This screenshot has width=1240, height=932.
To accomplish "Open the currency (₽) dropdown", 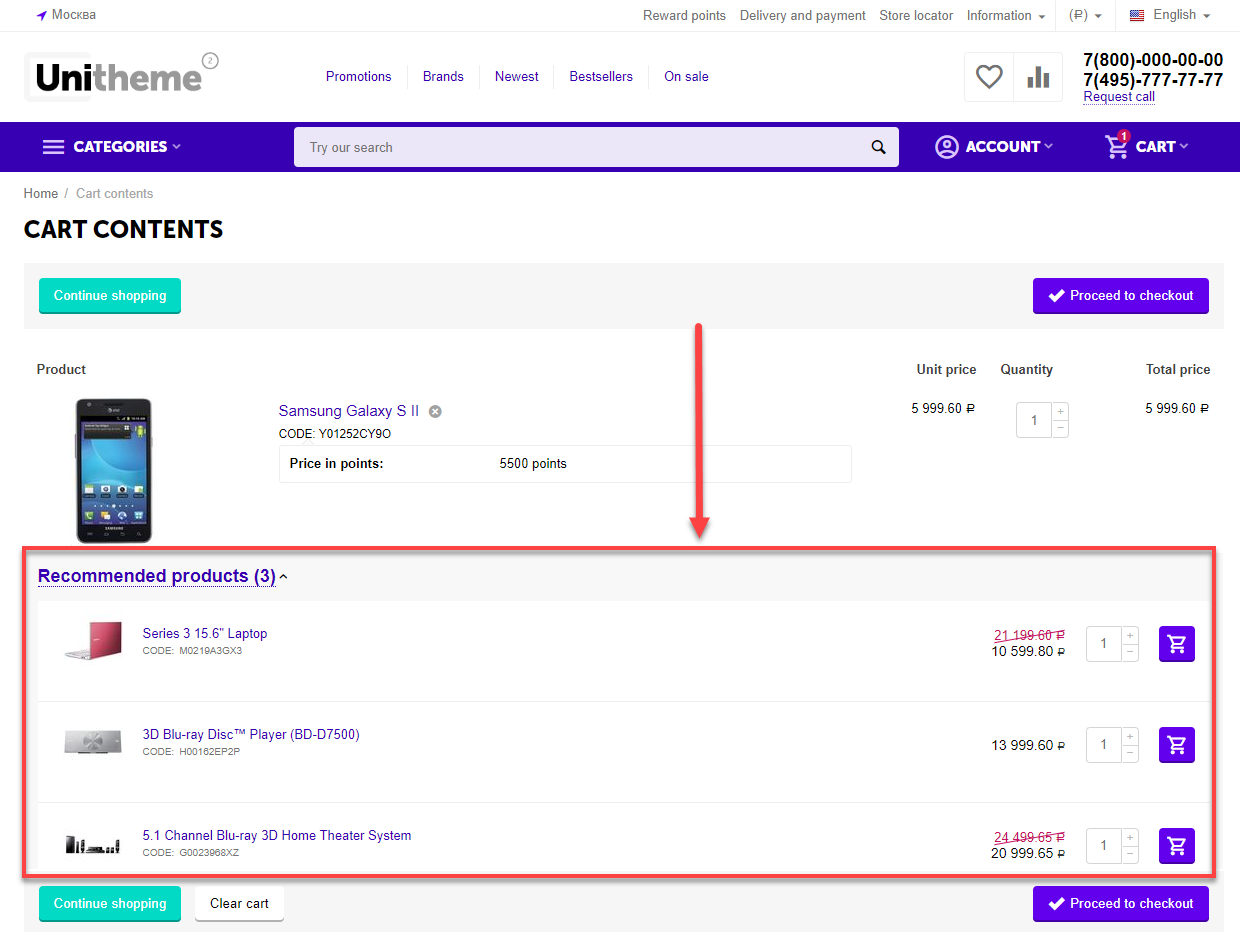I will point(1086,16).
